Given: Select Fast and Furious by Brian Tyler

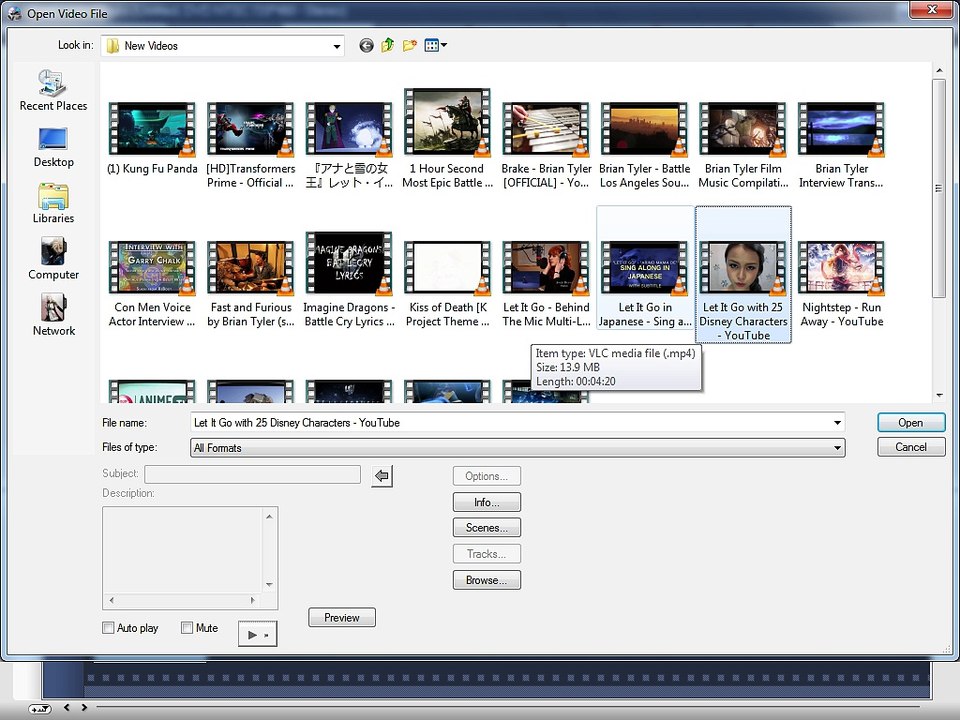Looking at the screenshot, I should (250, 284).
